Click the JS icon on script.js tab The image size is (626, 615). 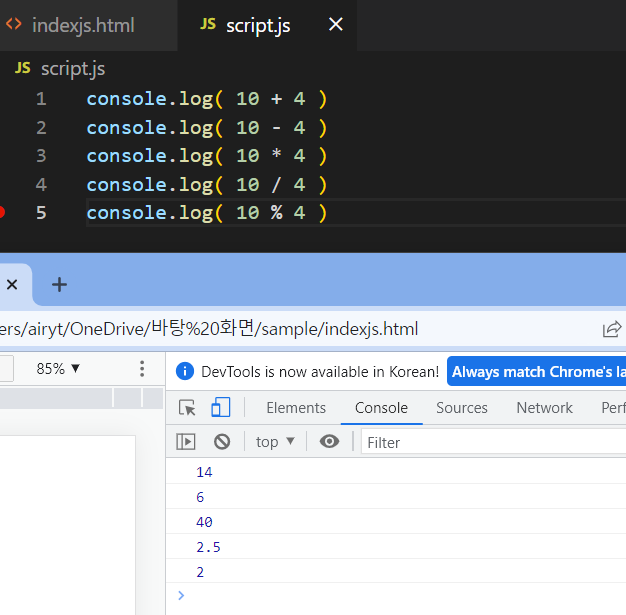pyautogui.click(x=208, y=24)
